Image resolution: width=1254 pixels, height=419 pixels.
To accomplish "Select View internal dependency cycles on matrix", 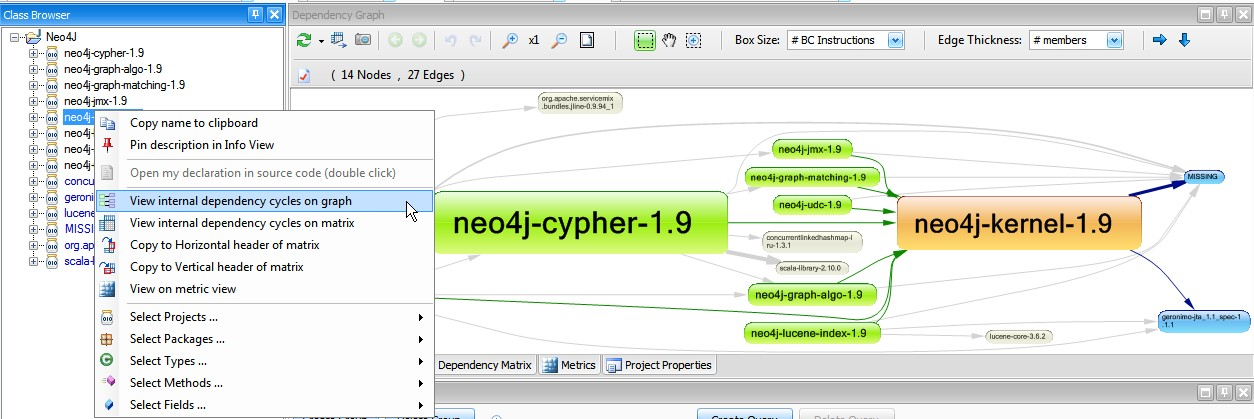I will point(264,223).
